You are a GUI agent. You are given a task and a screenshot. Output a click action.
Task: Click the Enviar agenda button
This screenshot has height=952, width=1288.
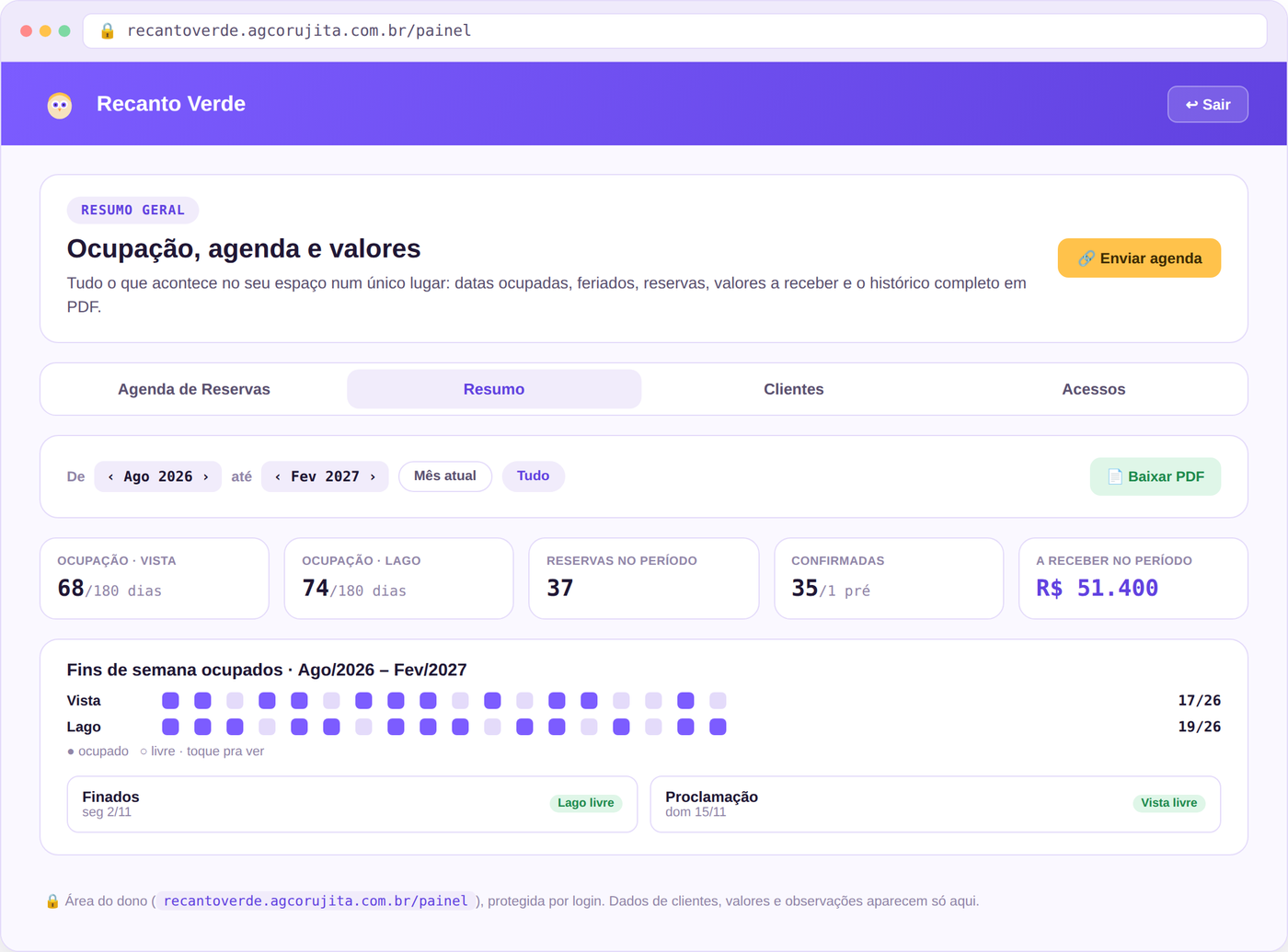tap(1139, 258)
